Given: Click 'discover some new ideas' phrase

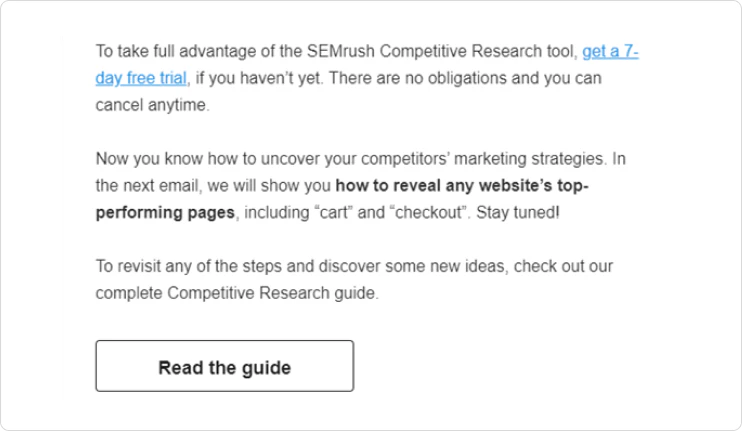Looking at the screenshot, I should pos(412,266).
